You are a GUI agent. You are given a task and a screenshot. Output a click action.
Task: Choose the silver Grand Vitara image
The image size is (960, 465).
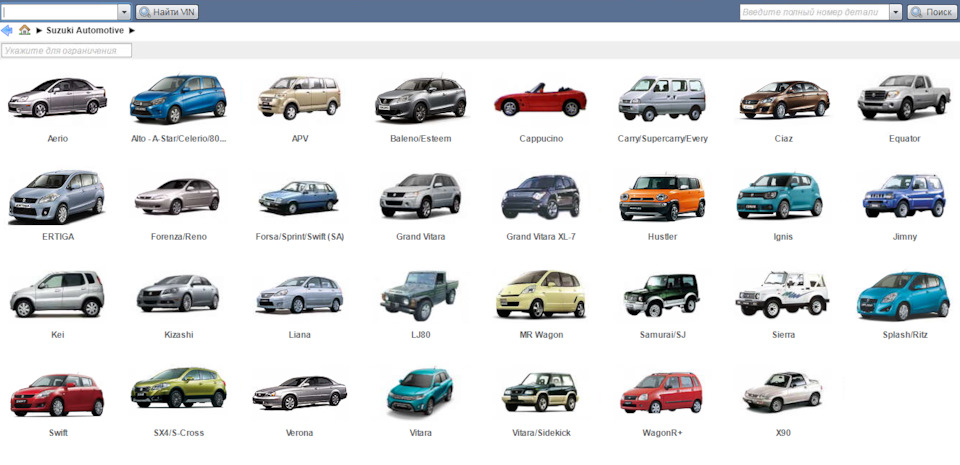(420, 195)
